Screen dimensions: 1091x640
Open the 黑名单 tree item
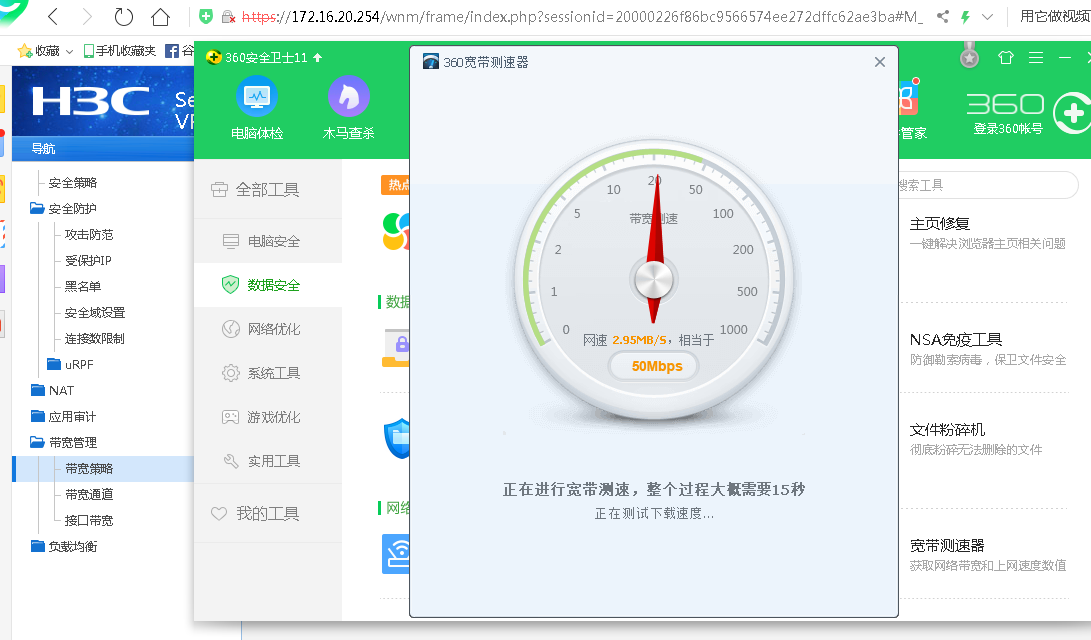coord(83,287)
